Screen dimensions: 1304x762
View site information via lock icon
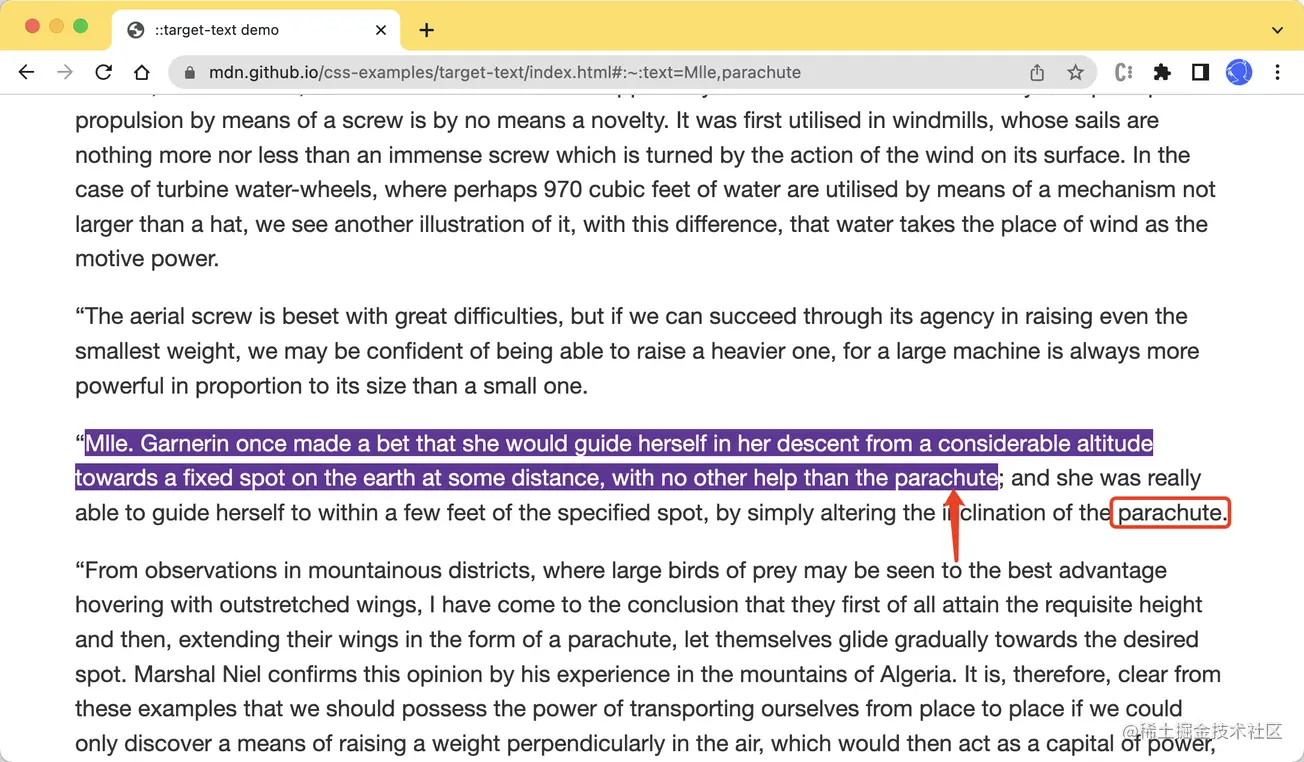click(189, 72)
